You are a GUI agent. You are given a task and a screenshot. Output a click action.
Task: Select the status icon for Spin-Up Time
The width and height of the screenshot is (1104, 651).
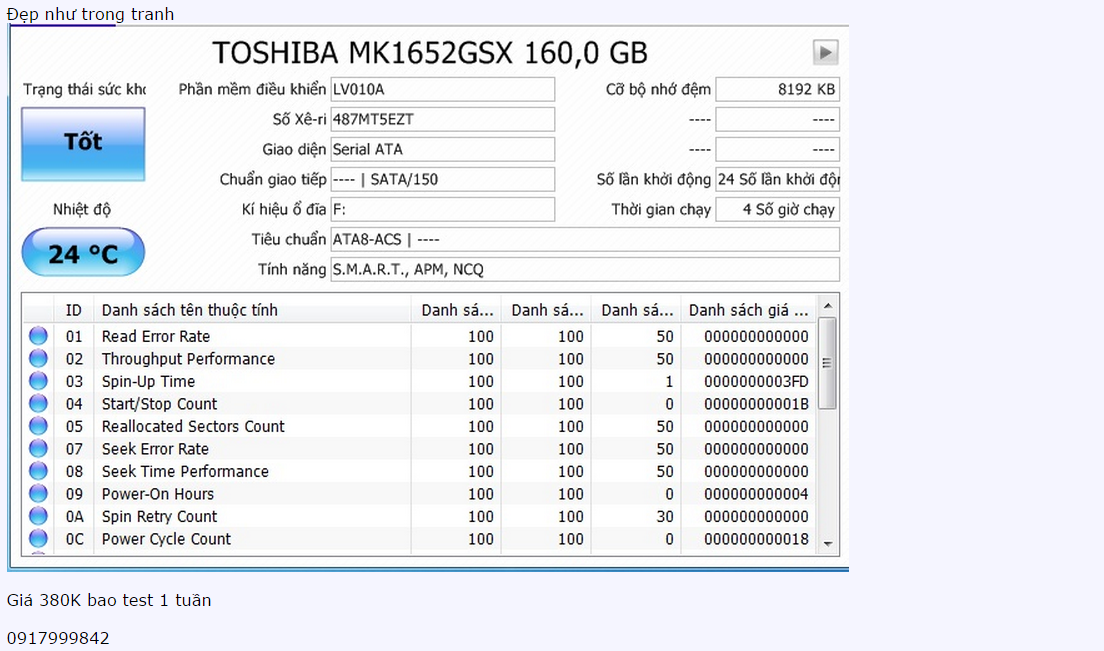(x=38, y=381)
